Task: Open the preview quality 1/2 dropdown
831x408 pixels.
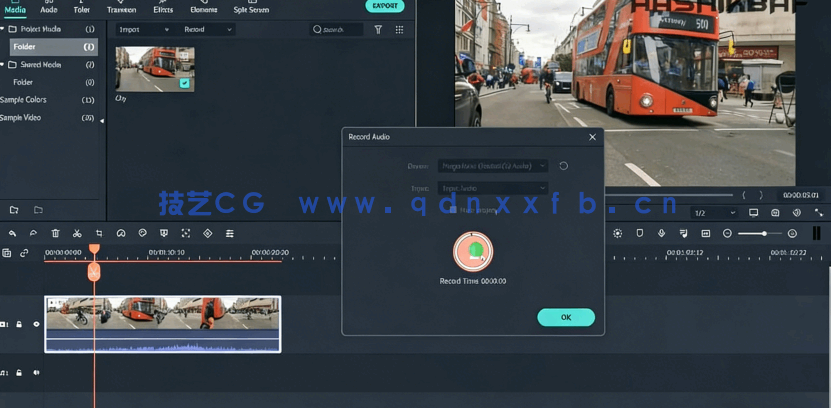Action: pyautogui.click(x=715, y=213)
